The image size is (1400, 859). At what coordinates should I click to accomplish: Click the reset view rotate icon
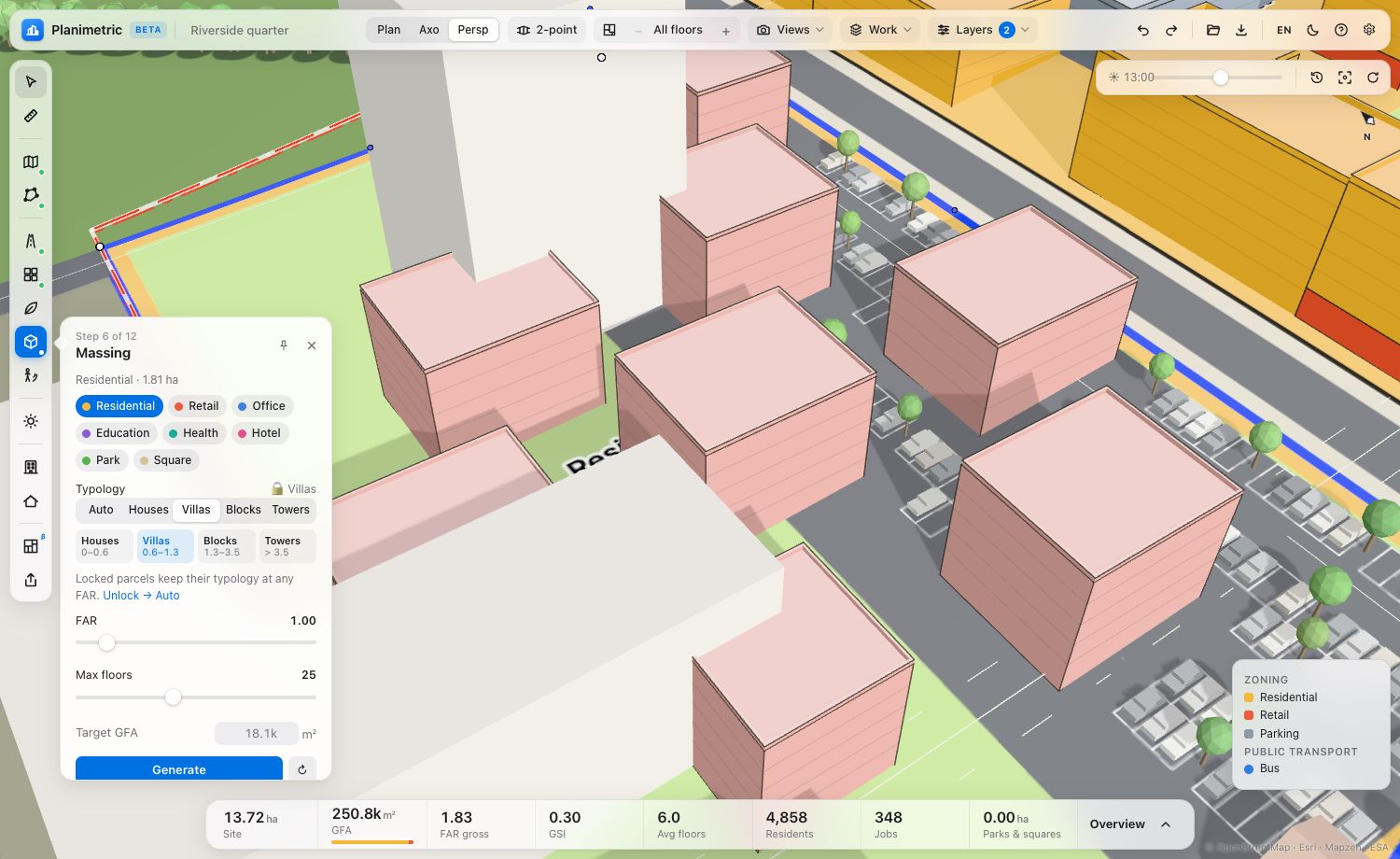[1373, 77]
